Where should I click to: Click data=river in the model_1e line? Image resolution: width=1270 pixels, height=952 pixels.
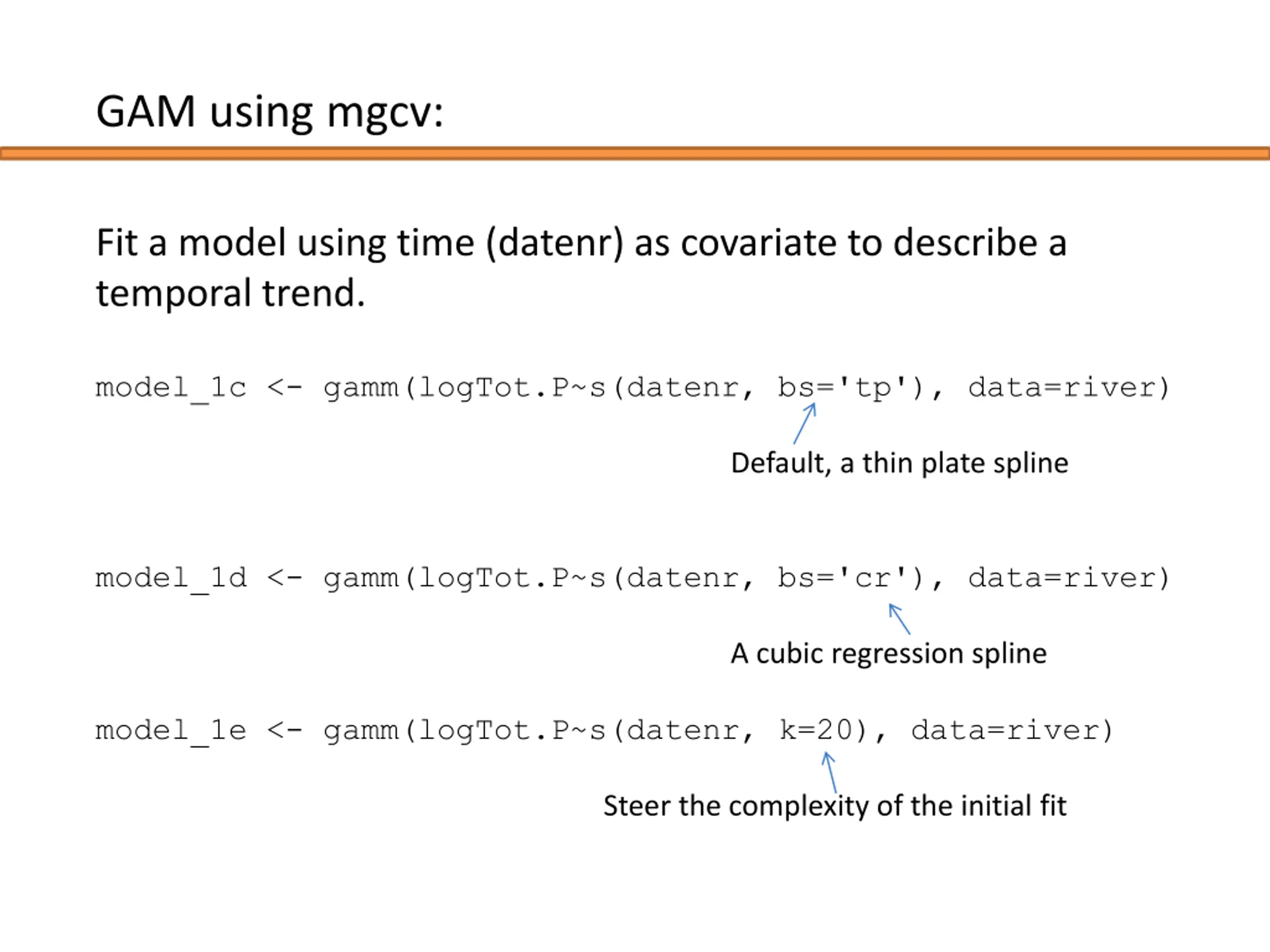(x=1012, y=731)
